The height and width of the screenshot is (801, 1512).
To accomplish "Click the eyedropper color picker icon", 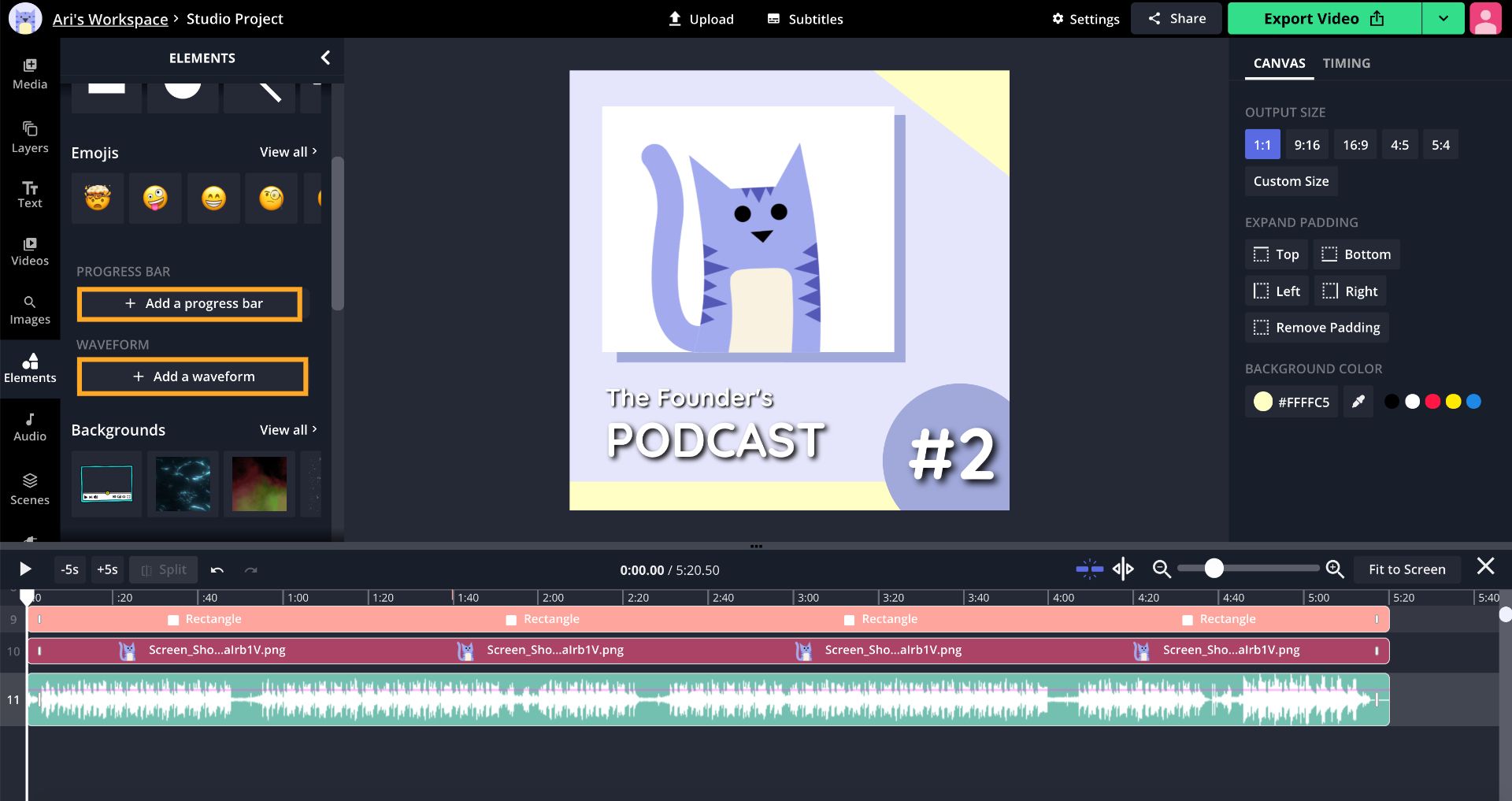I will 1358,402.
